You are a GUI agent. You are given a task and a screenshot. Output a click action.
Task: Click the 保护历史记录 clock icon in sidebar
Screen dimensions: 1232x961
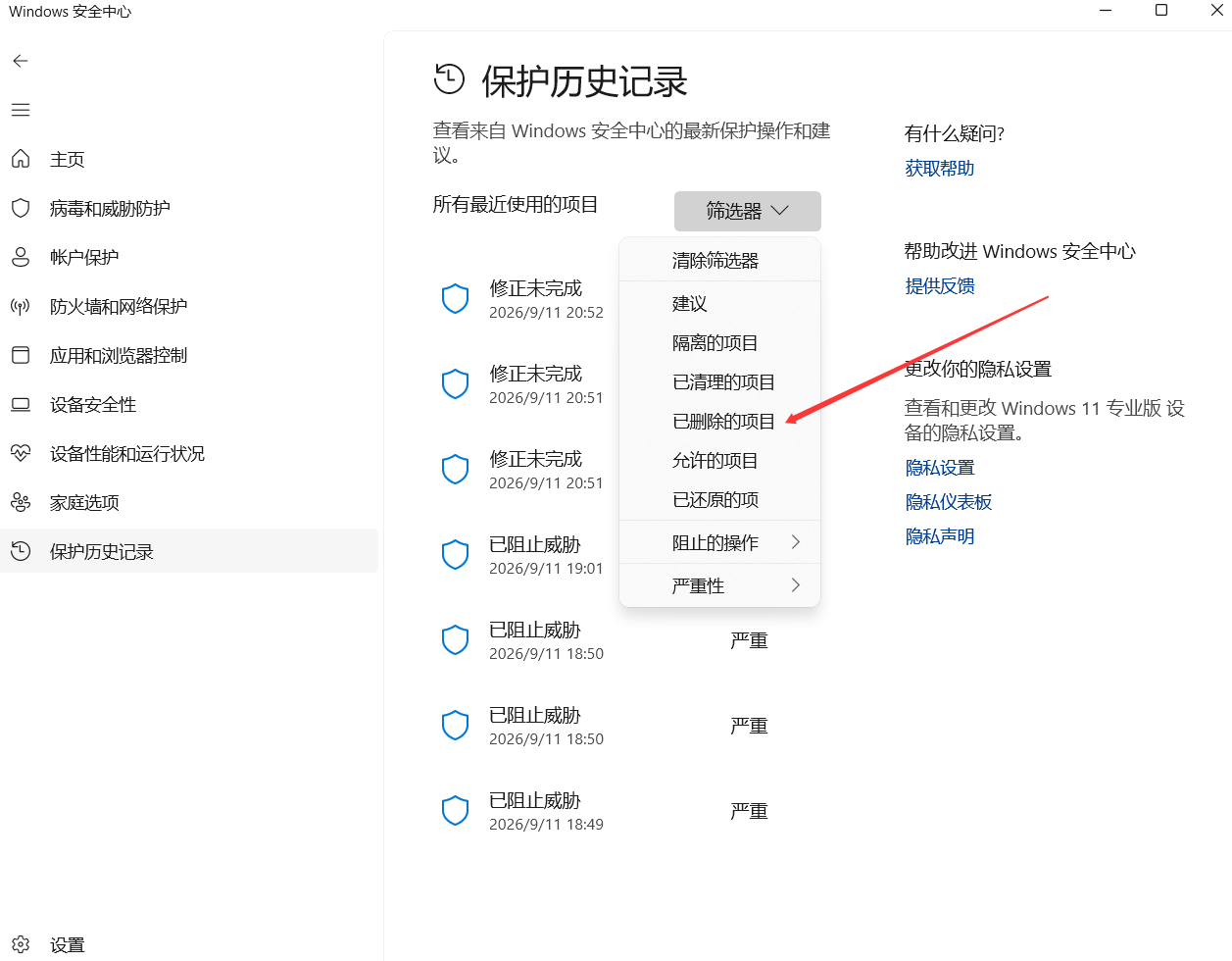pos(21,551)
